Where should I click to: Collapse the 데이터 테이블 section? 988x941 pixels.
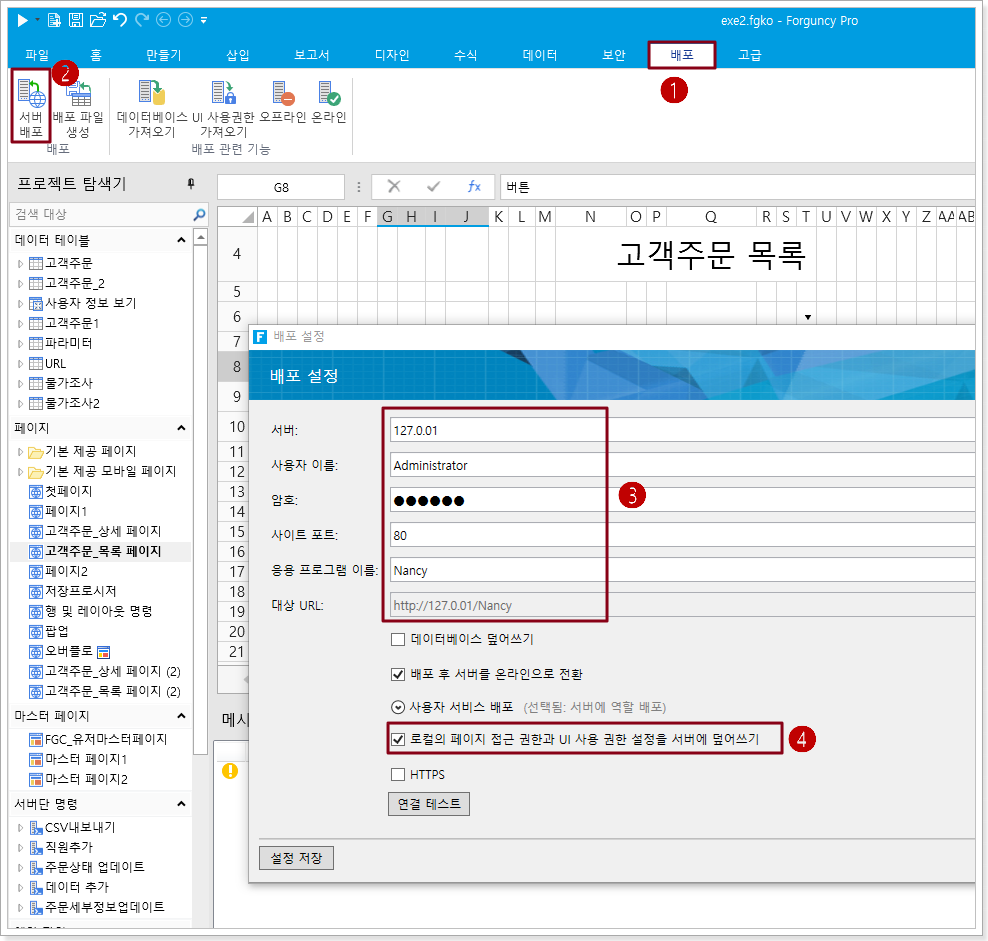tap(181, 240)
